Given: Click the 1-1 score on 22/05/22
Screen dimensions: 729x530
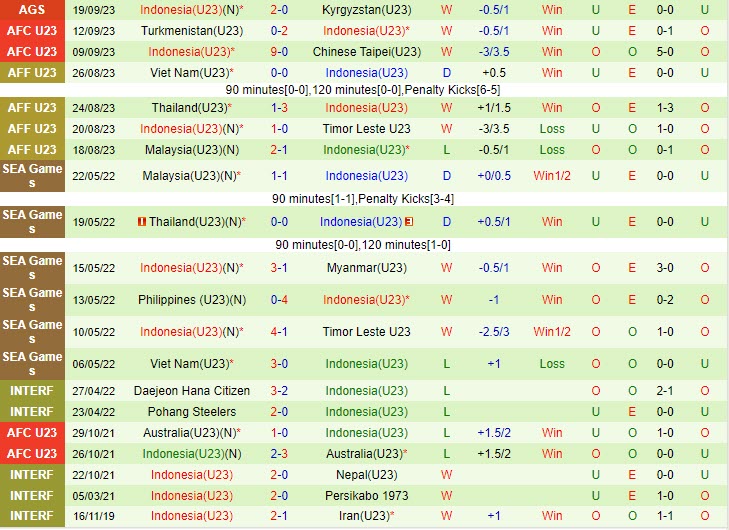Looking at the screenshot, I should tap(279, 176).
